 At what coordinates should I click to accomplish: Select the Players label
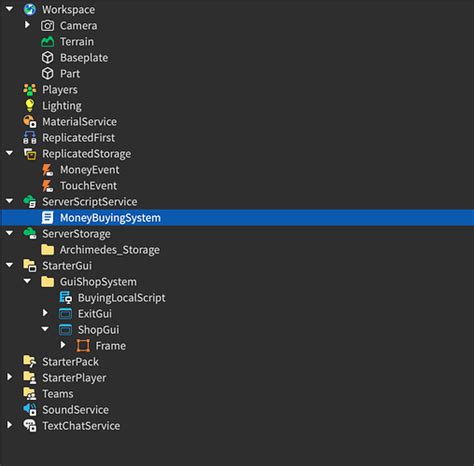[x=60, y=90]
